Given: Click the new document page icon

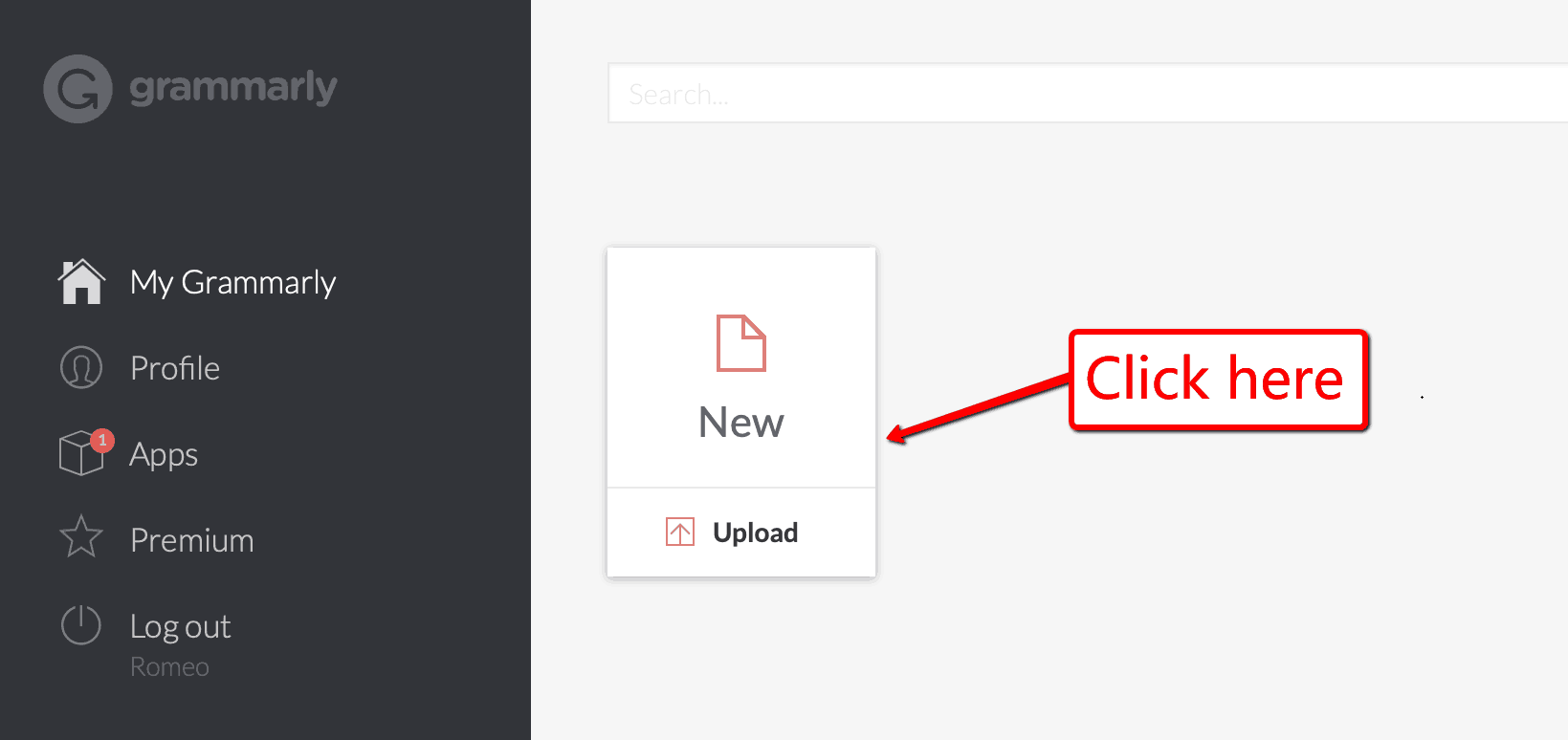Looking at the screenshot, I should (741, 343).
